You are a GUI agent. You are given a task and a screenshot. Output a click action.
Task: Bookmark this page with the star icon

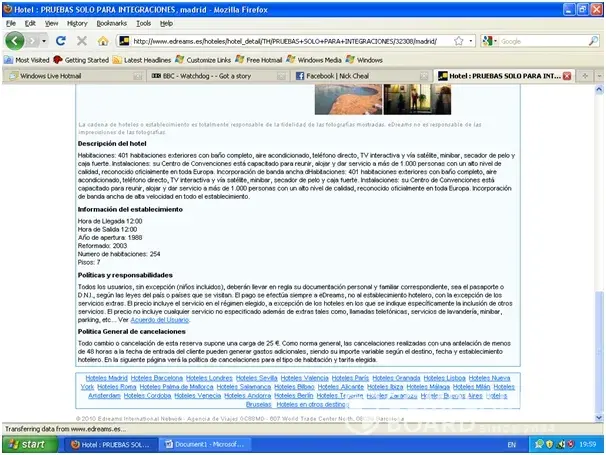[x=458, y=41]
